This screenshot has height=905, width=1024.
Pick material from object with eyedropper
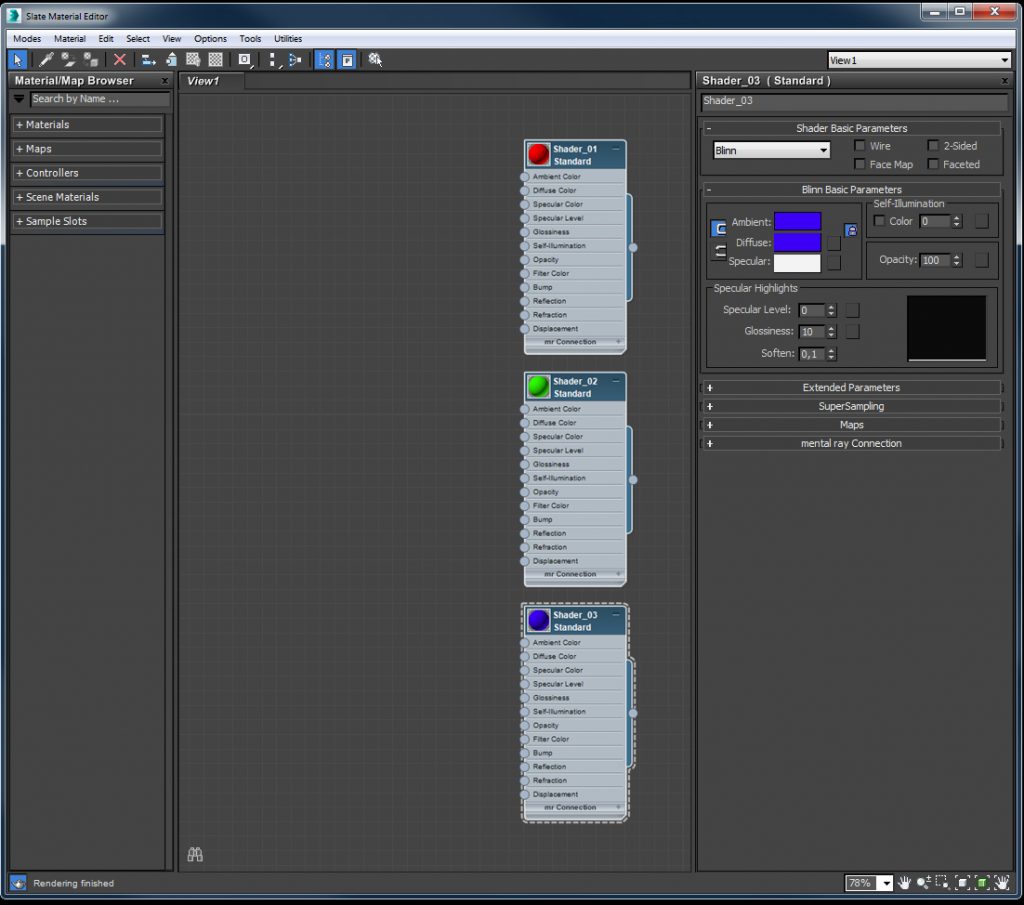click(x=46, y=60)
